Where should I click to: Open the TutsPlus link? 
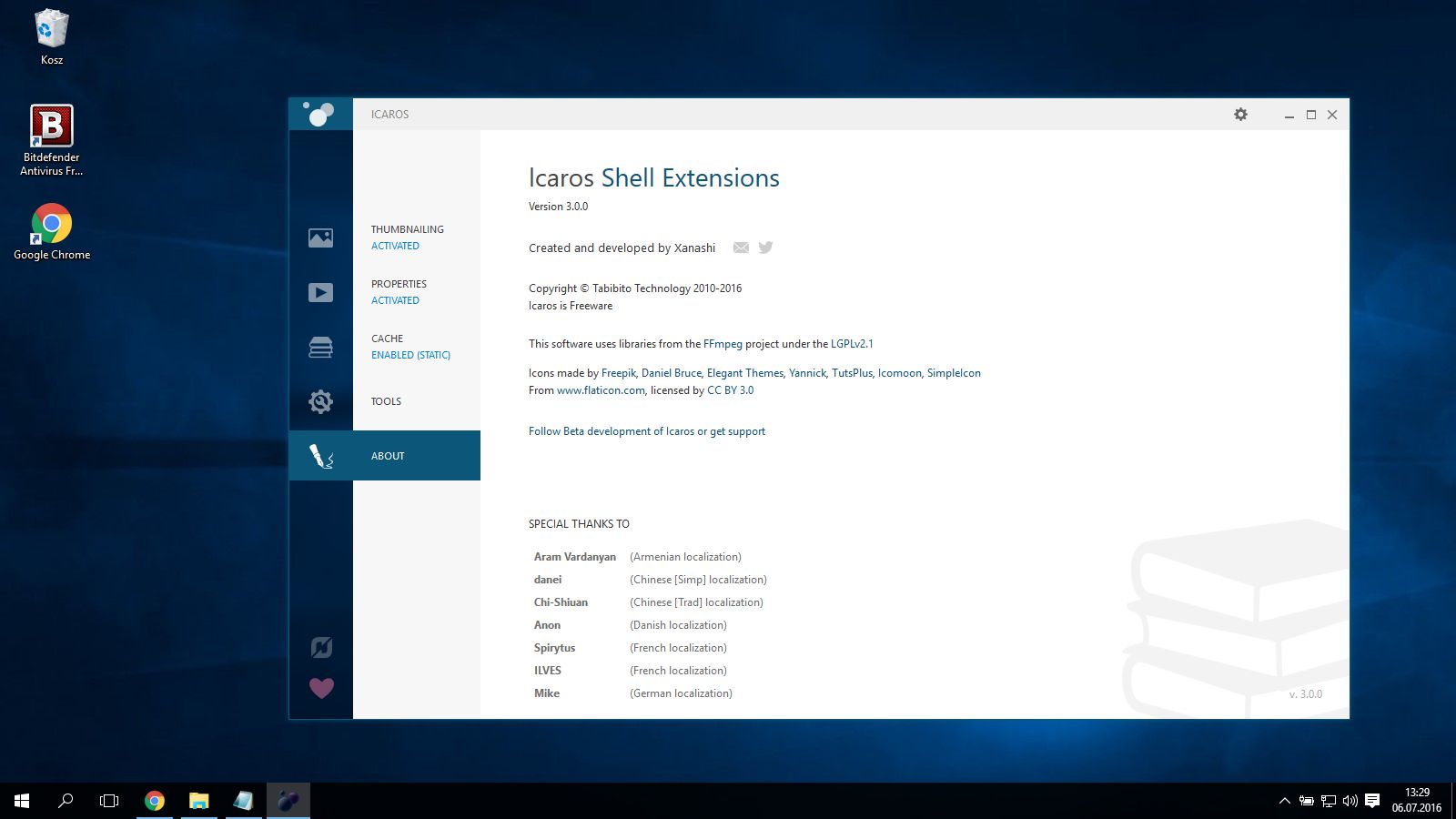click(853, 373)
